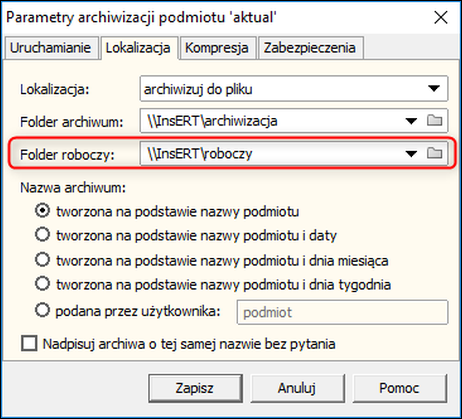
Task: Click the 'podmiot' archive name field
Action: pos(342,312)
